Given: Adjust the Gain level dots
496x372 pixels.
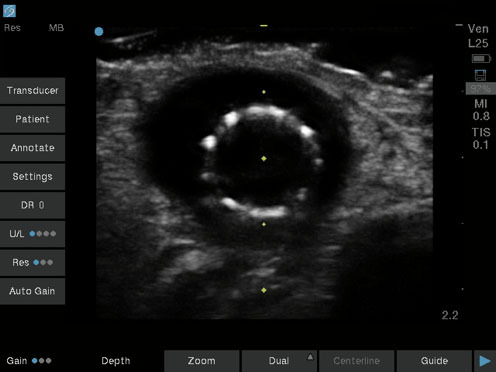Looking at the screenshot, I should [x=42, y=361].
